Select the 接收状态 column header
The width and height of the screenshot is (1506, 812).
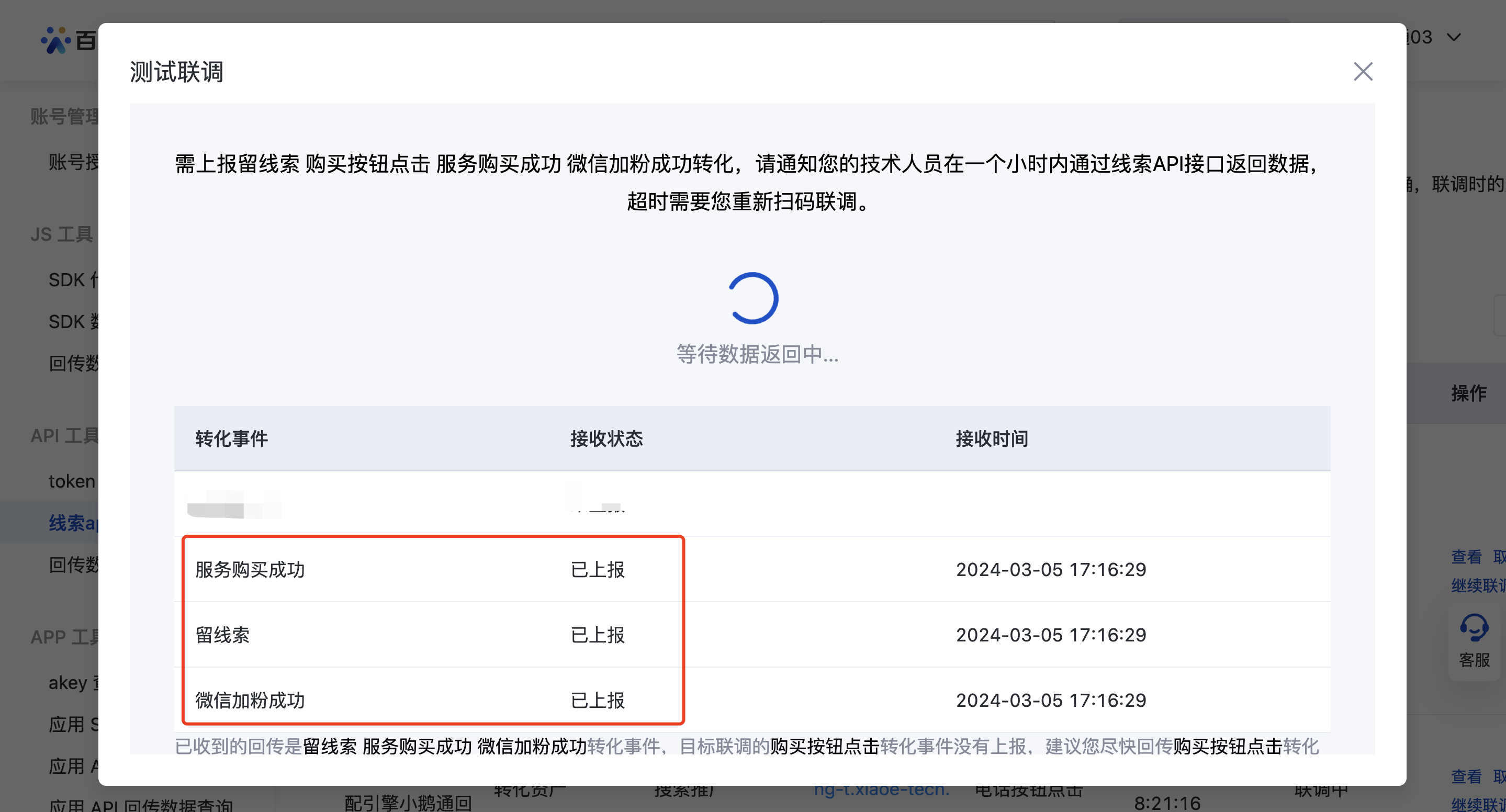[606, 438]
